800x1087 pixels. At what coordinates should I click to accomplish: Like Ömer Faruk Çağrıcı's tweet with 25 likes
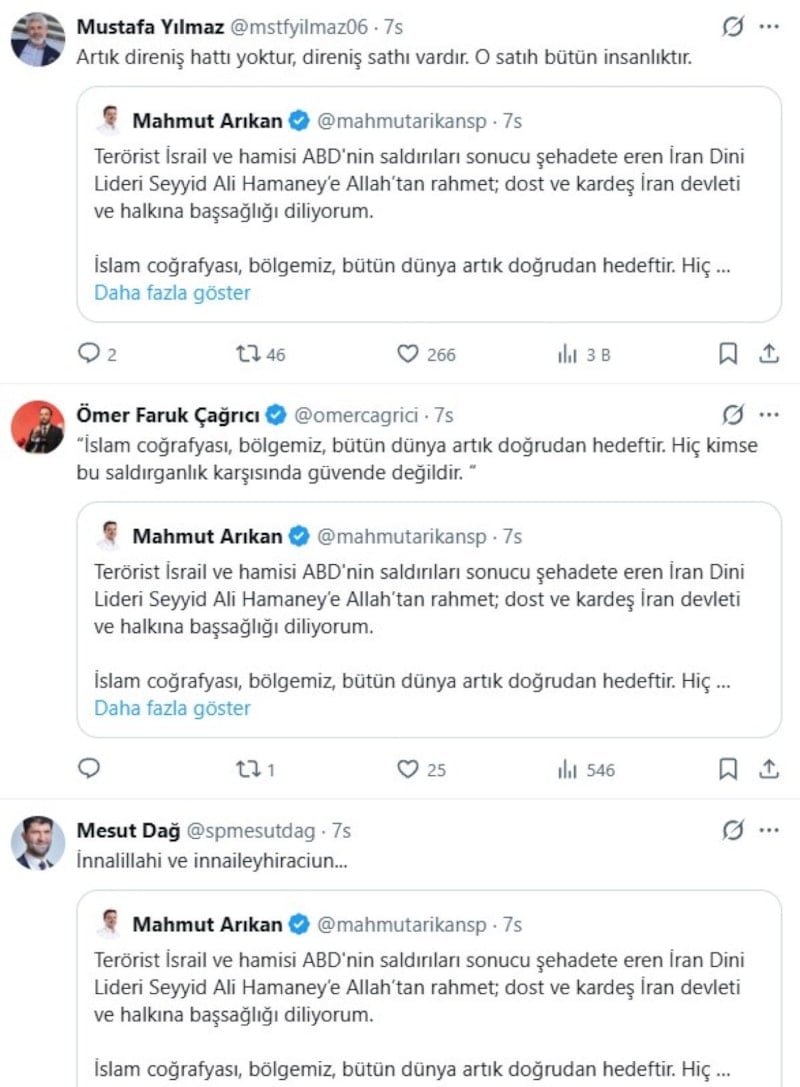(x=407, y=769)
